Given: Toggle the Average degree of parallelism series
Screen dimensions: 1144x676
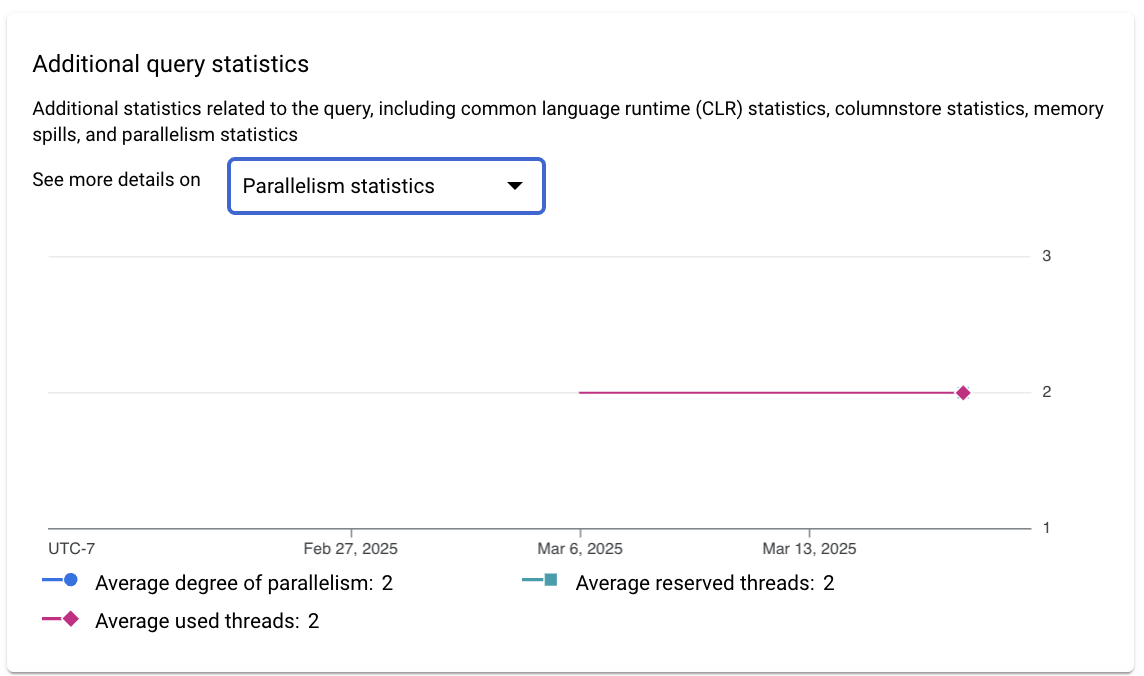Looking at the screenshot, I should (x=243, y=583).
